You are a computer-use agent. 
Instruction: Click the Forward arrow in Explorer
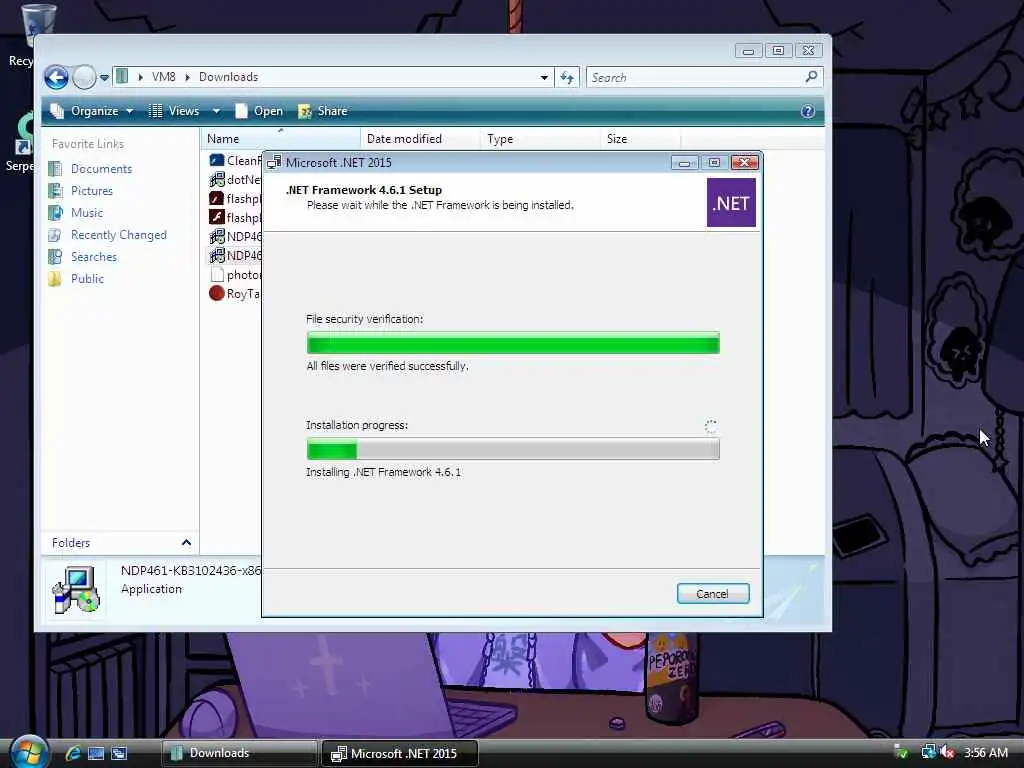(x=84, y=77)
